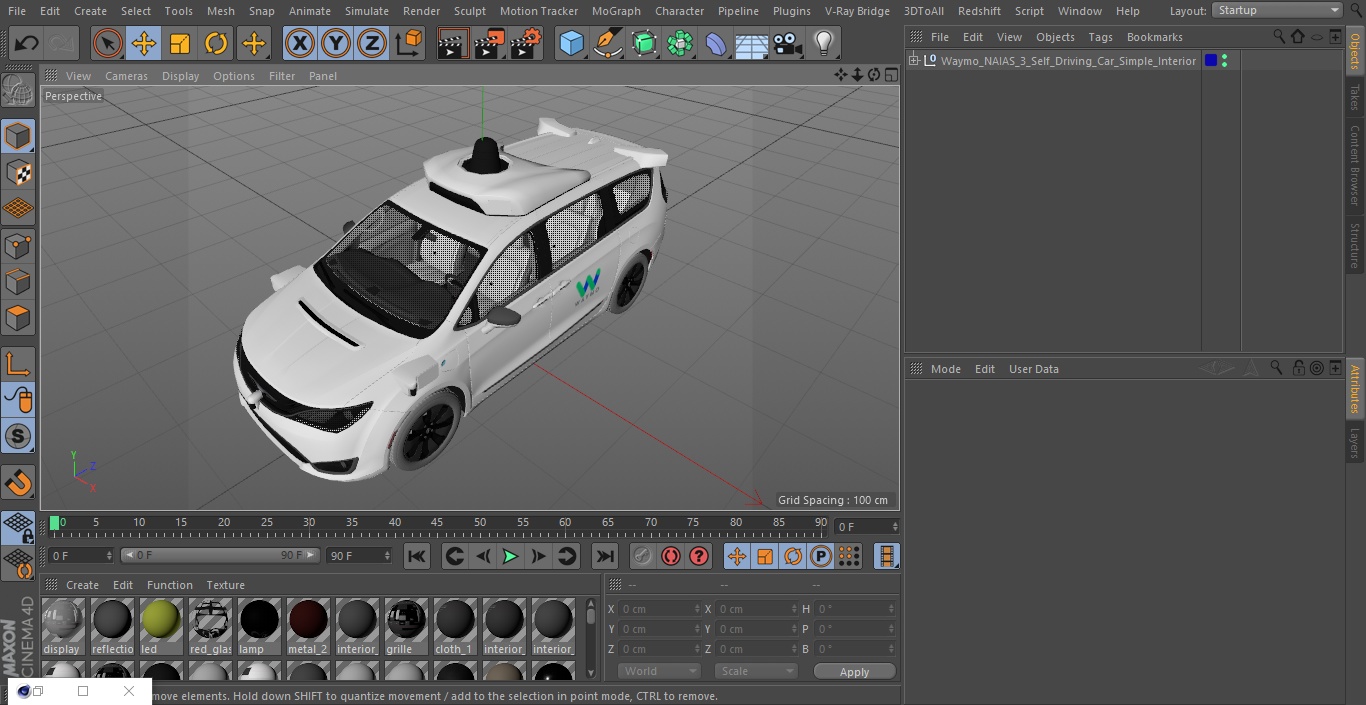Open Render Settings

pos(526,43)
